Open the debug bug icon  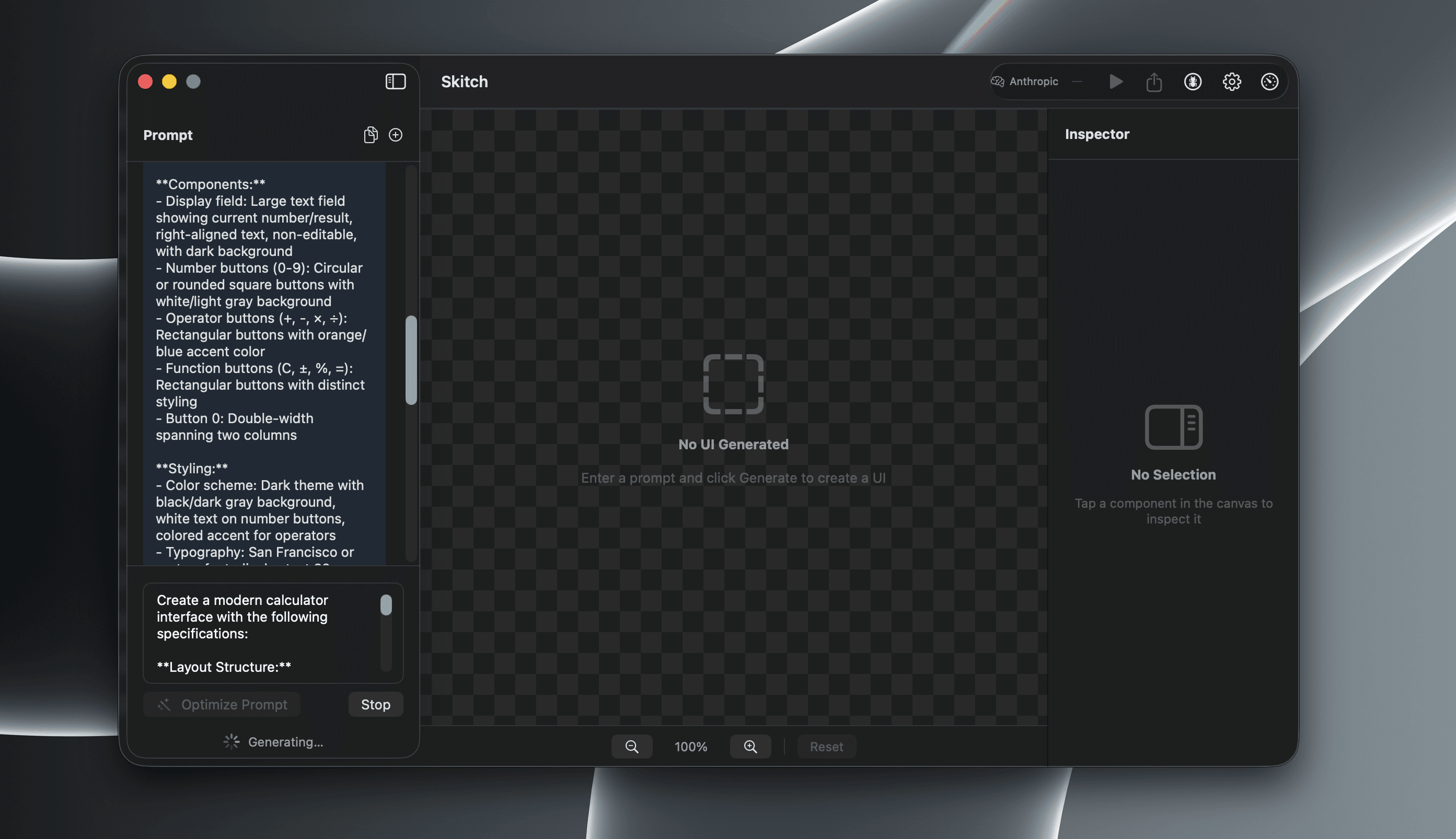tap(1193, 81)
